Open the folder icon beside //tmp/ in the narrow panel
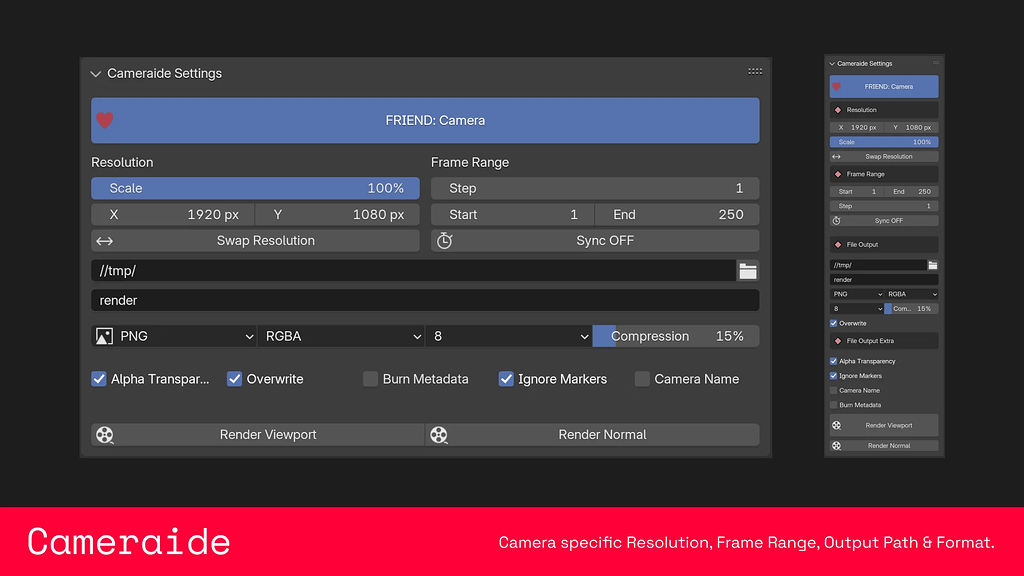 [933, 265]
